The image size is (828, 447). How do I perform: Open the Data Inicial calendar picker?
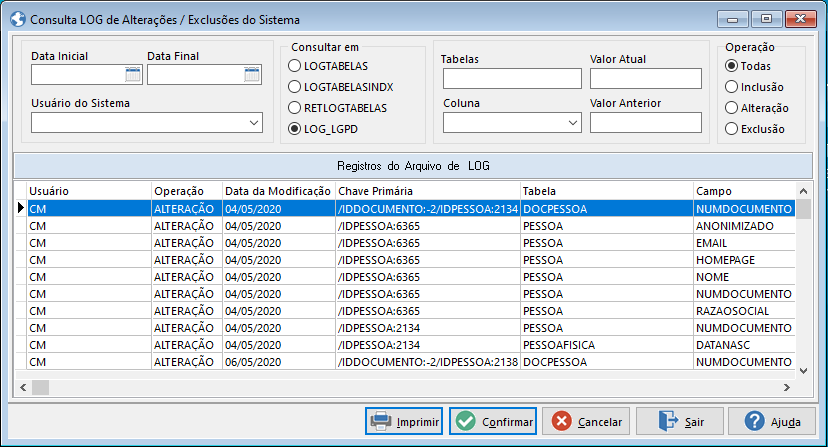click(x=133, y=74)
